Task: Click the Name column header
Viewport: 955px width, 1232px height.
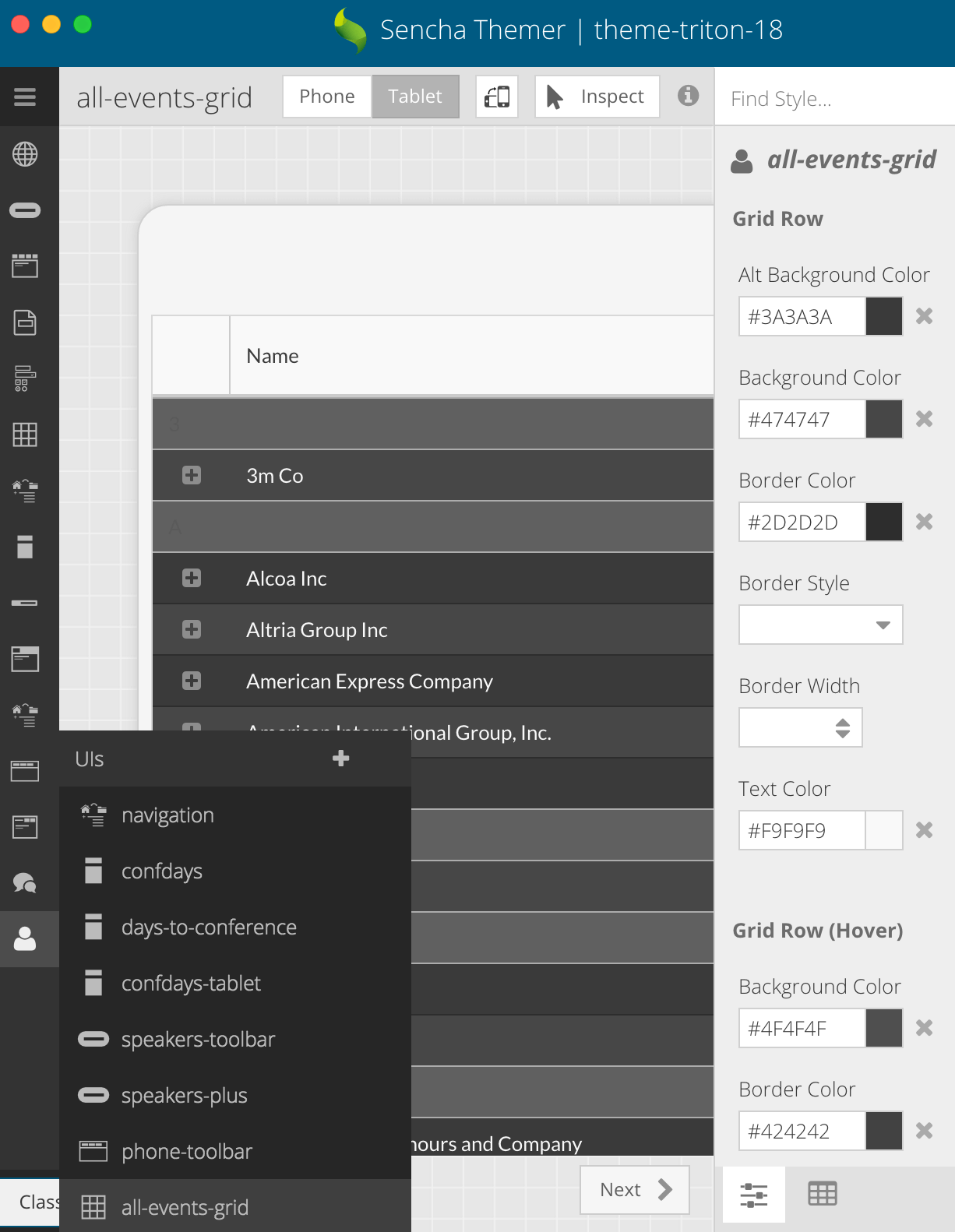Action: click(x=472, y=356)
